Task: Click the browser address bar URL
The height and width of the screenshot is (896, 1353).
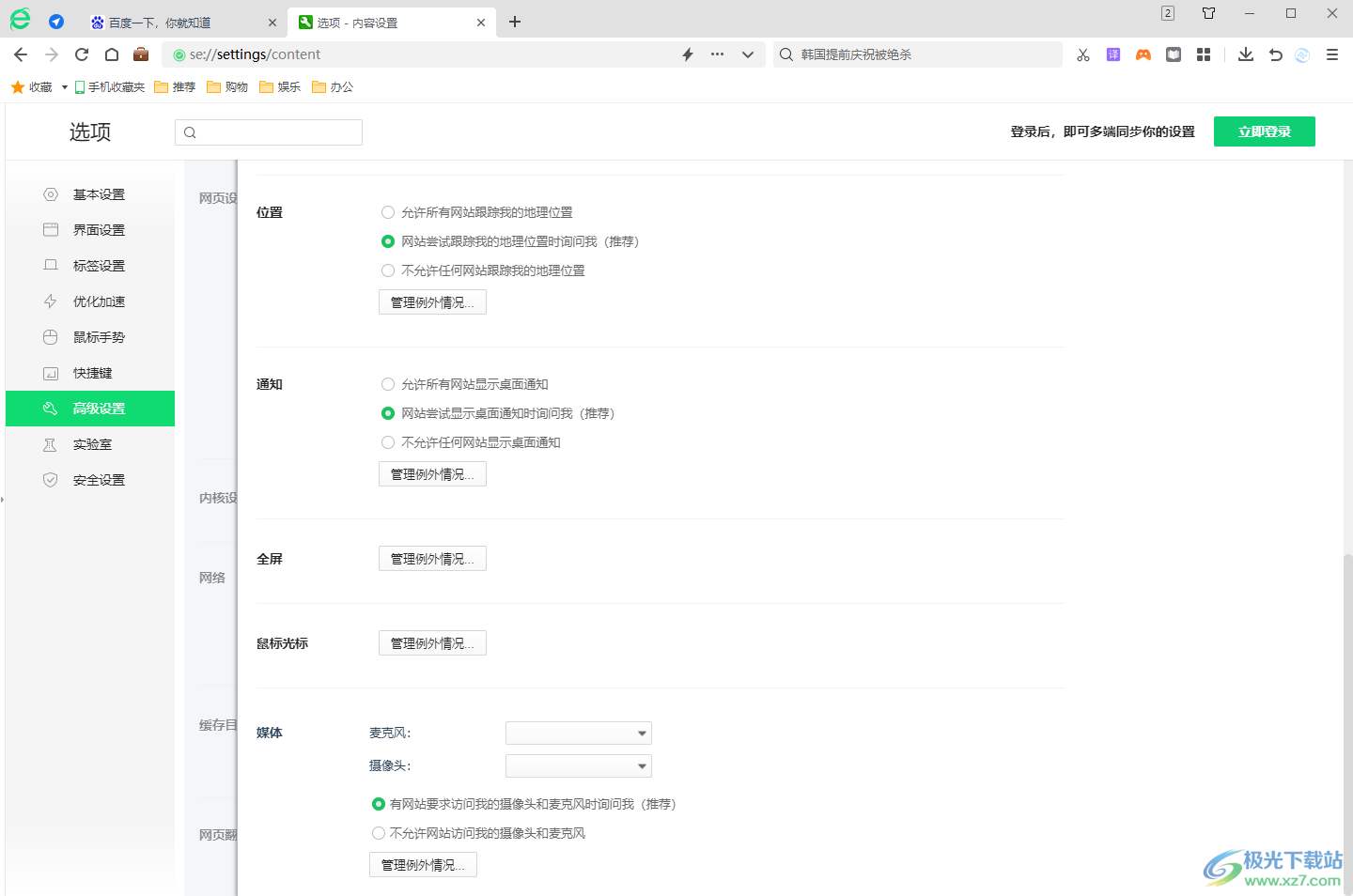Action: (255, 54)
